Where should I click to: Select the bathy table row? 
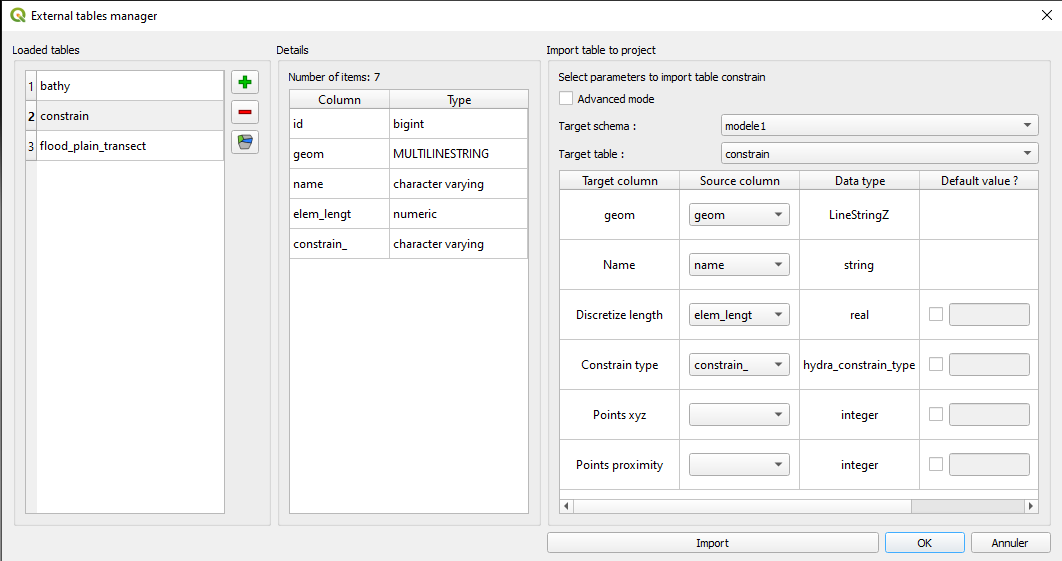[x=131, y=86]
